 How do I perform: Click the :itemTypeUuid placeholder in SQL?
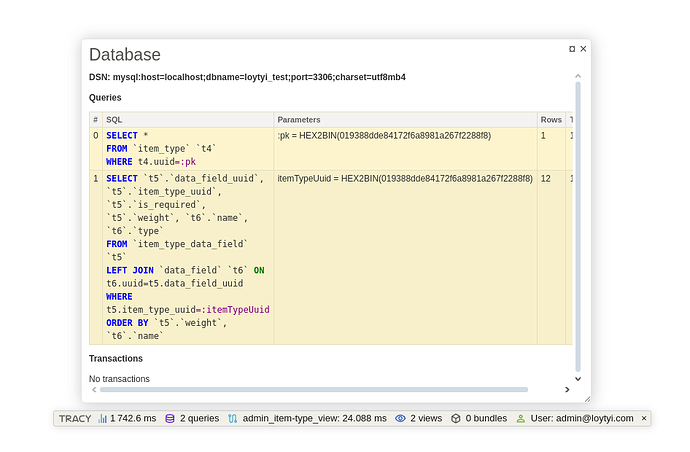coord(235,310)
